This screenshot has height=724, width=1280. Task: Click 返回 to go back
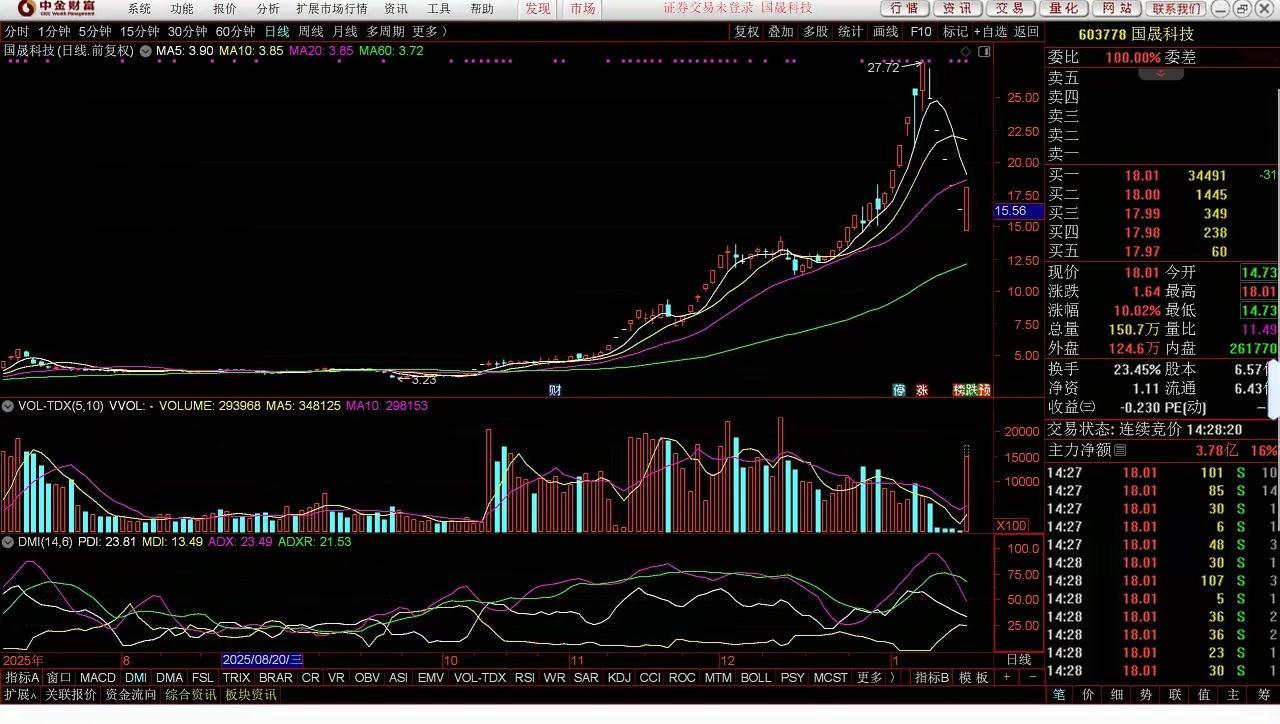[1027, 31]
